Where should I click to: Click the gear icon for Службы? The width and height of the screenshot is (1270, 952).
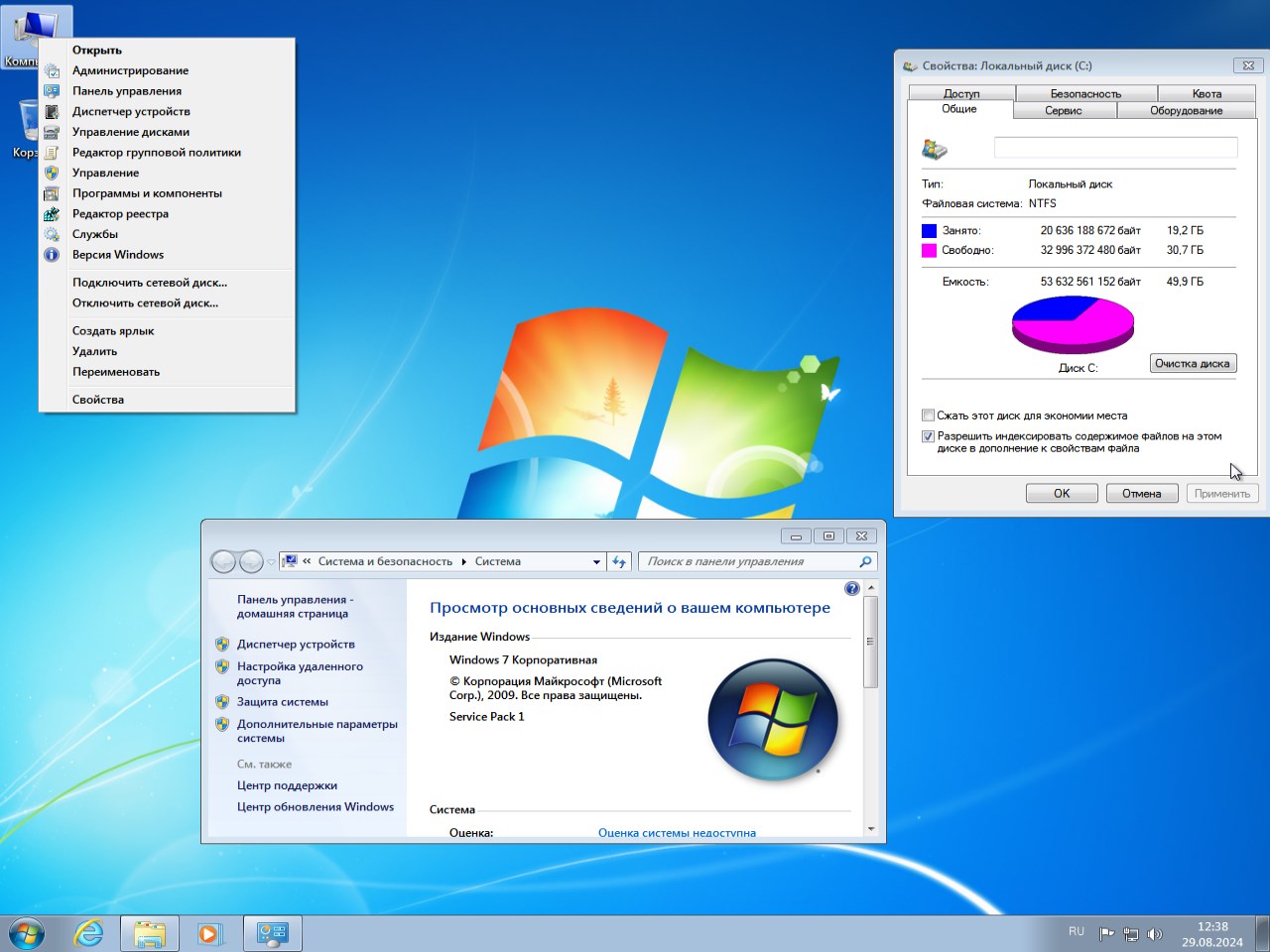pyautogui.click(x=52, y=234)
